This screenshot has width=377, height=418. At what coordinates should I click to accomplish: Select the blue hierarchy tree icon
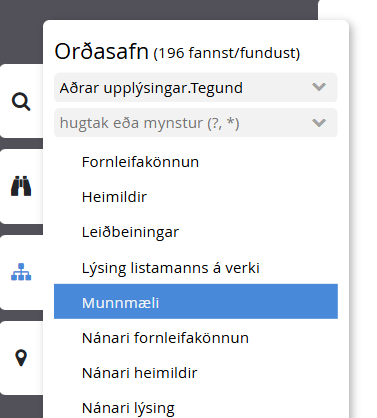point(21,272)
